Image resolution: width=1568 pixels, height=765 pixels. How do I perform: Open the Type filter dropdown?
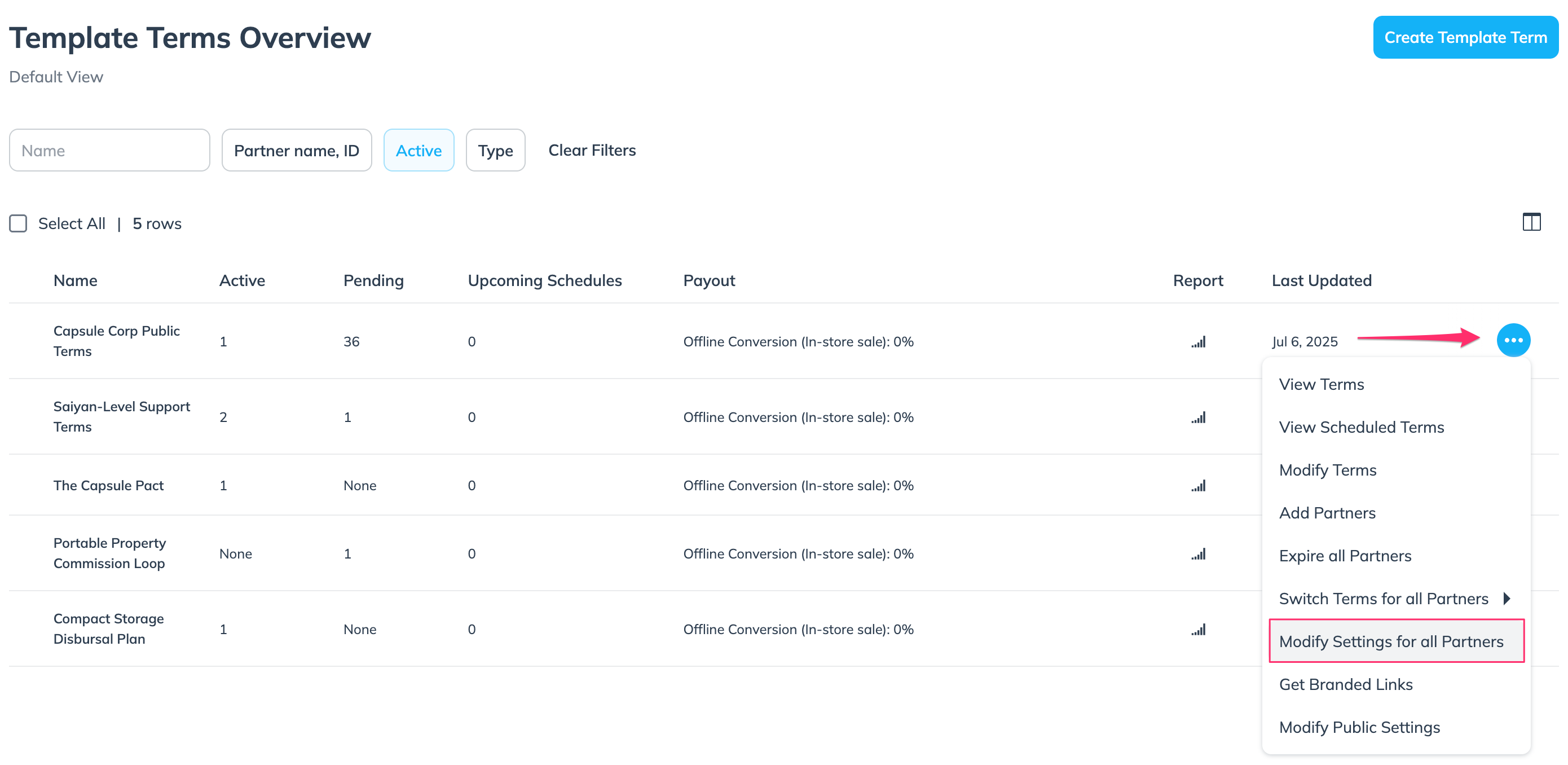pyautogui.click(x=495, y=151)
